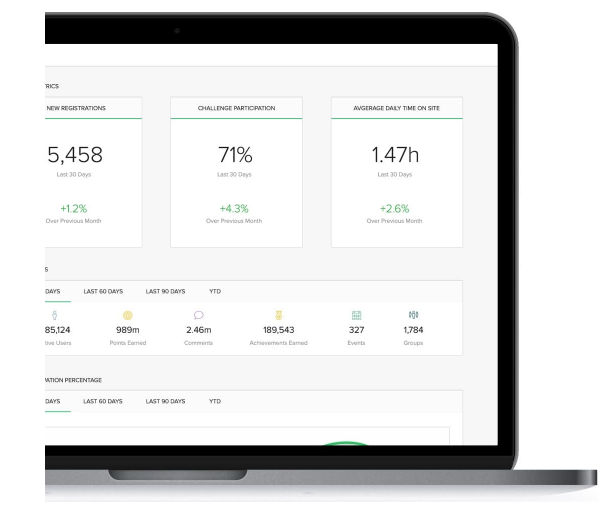This screenshot has width=611, height=520.
Task: Click the 5,458 registrations value
Action: tap(75, 155)
